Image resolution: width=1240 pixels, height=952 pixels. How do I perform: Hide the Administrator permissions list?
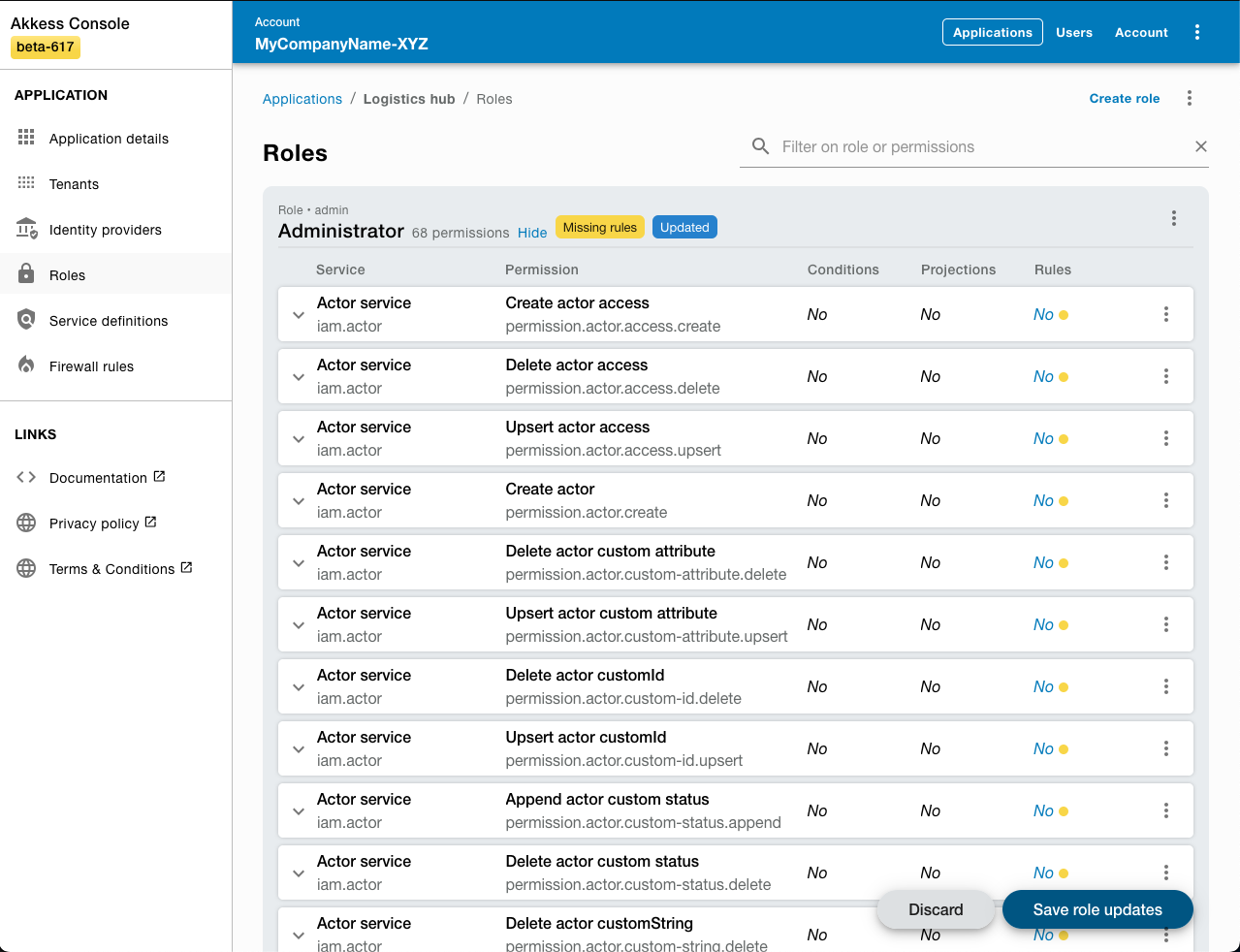point(531,233)
